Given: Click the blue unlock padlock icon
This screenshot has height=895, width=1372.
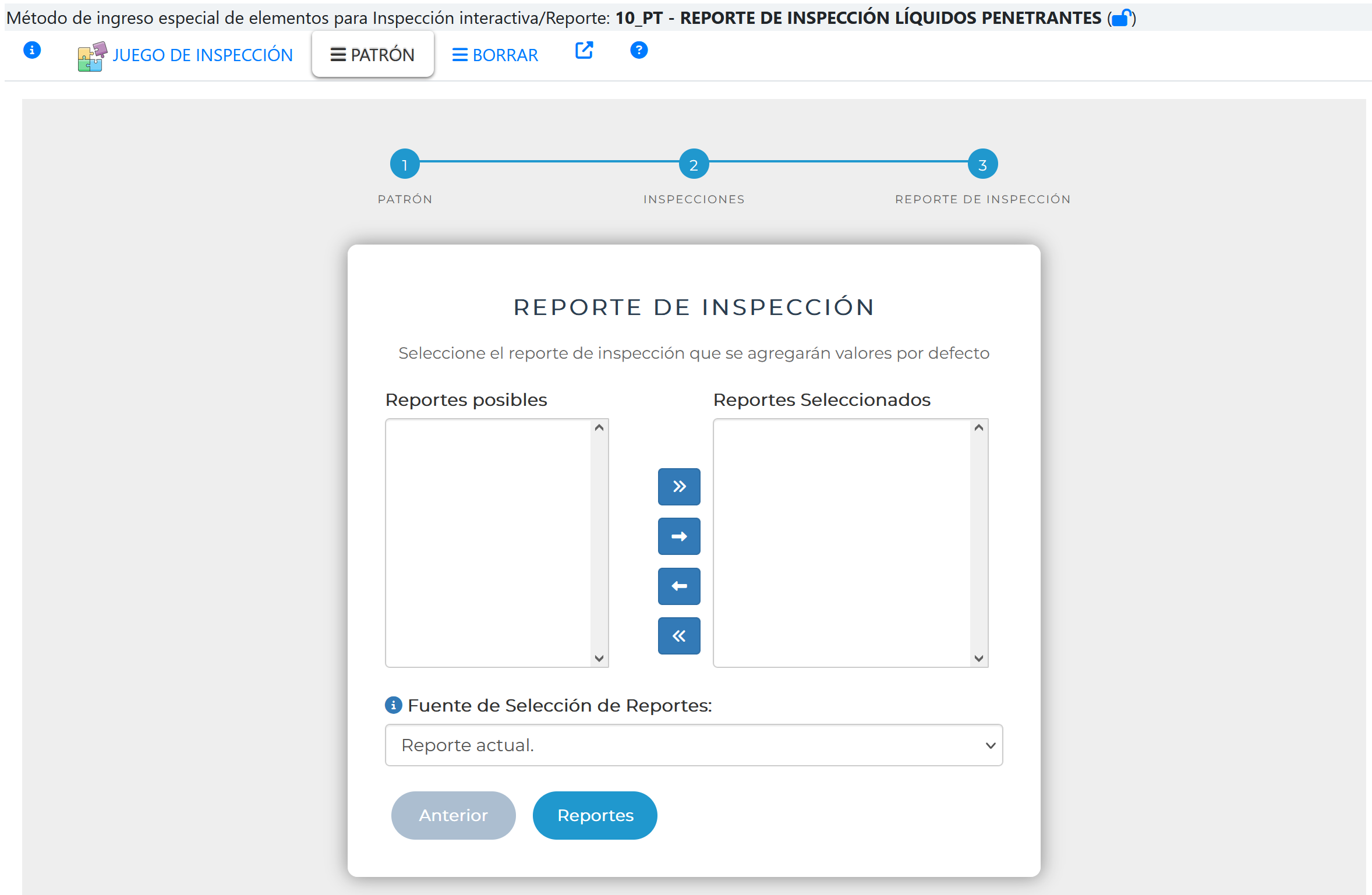Looking at the screenshot, I should [x=1121, y=19].
